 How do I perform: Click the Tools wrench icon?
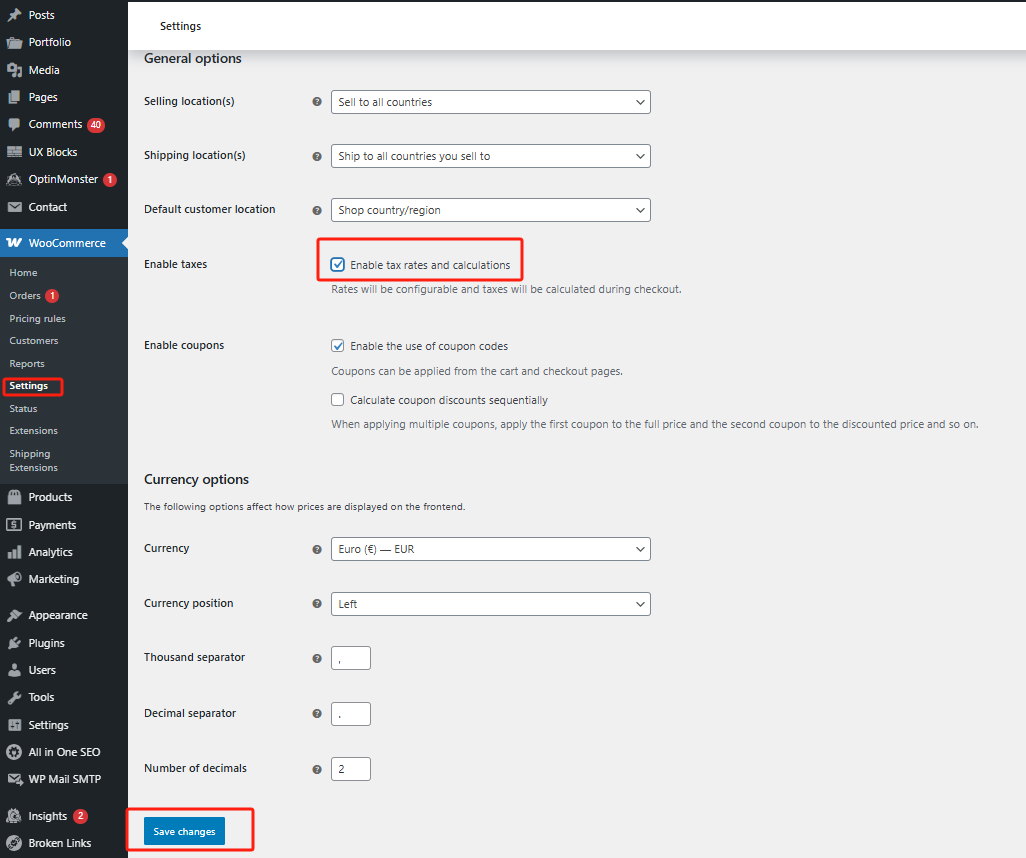pos(14,697)
